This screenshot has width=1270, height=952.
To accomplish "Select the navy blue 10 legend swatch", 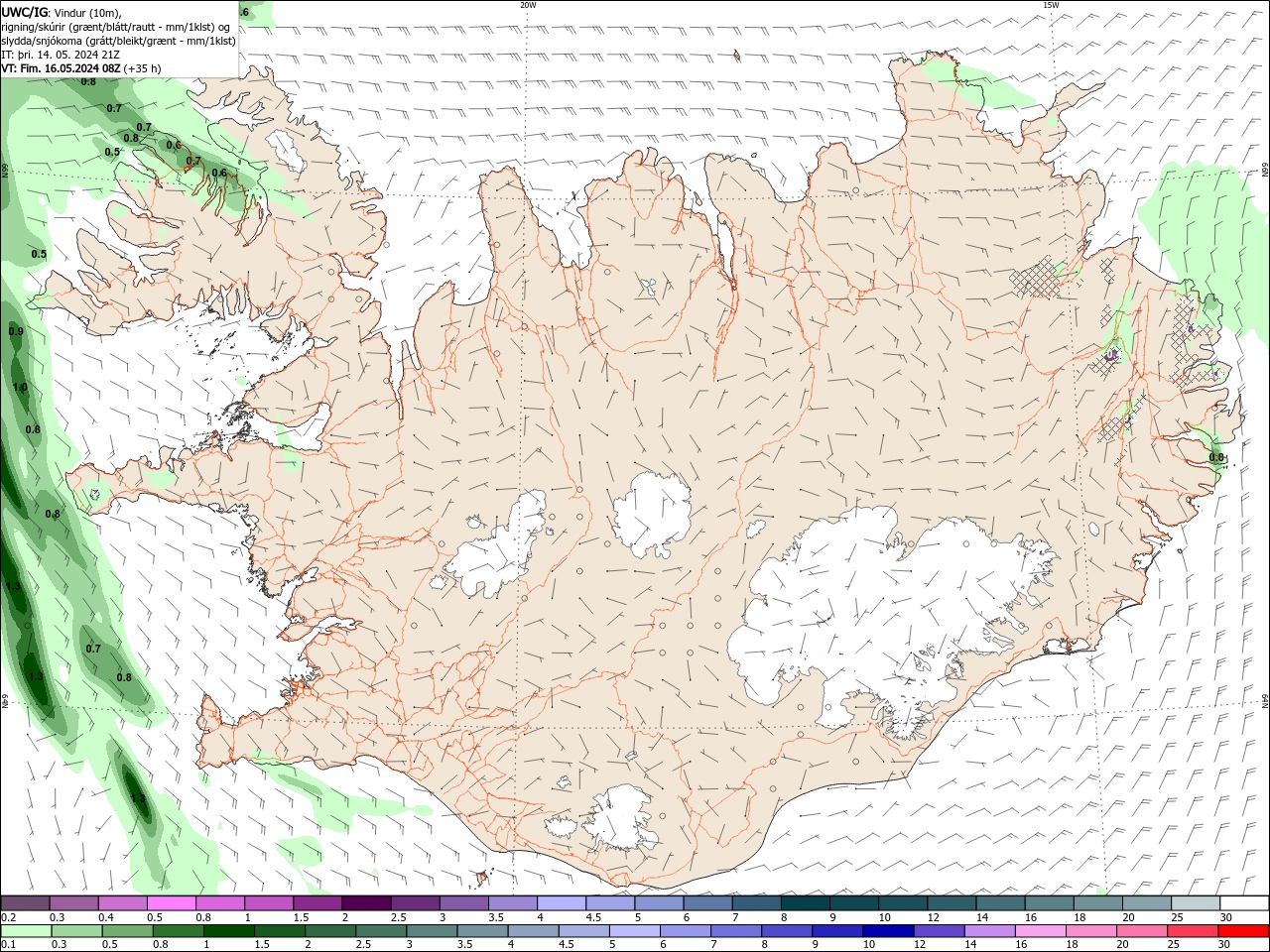I will click(887, 931).
